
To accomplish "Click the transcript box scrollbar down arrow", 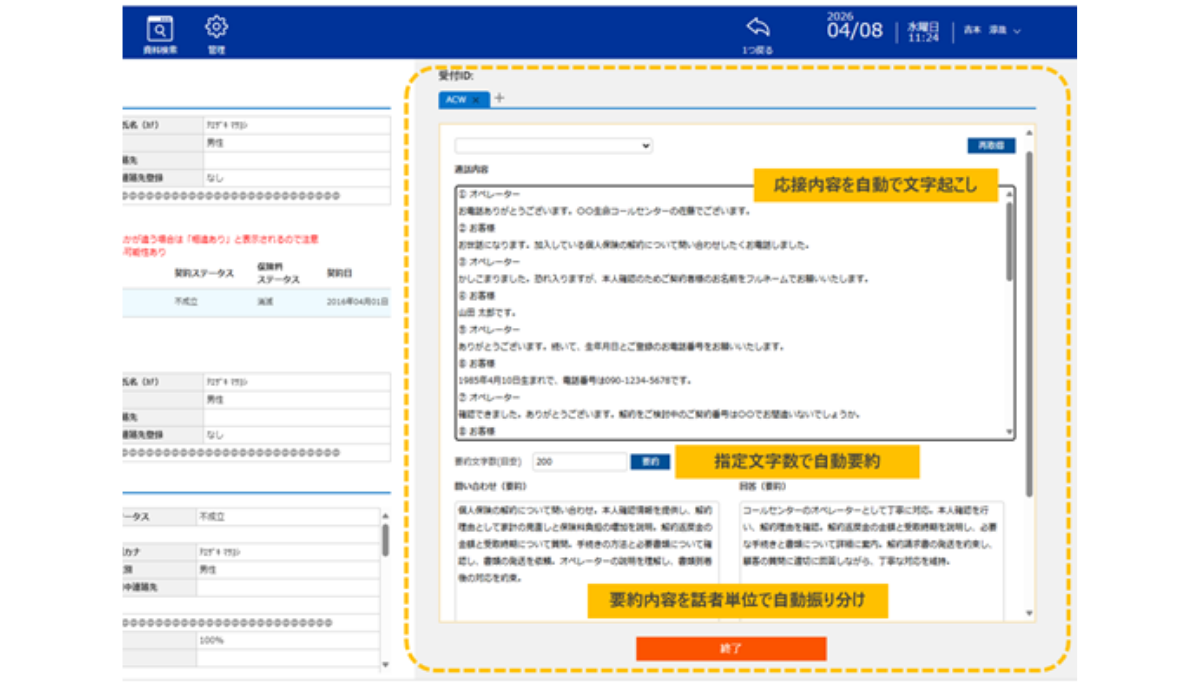I will point(1009,431).
